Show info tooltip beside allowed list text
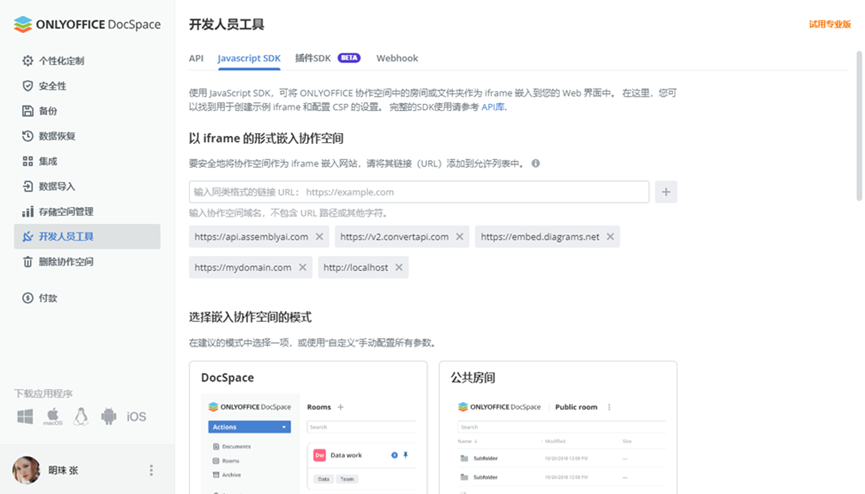This screenshot has height=494, width=865. click(536, 163)
